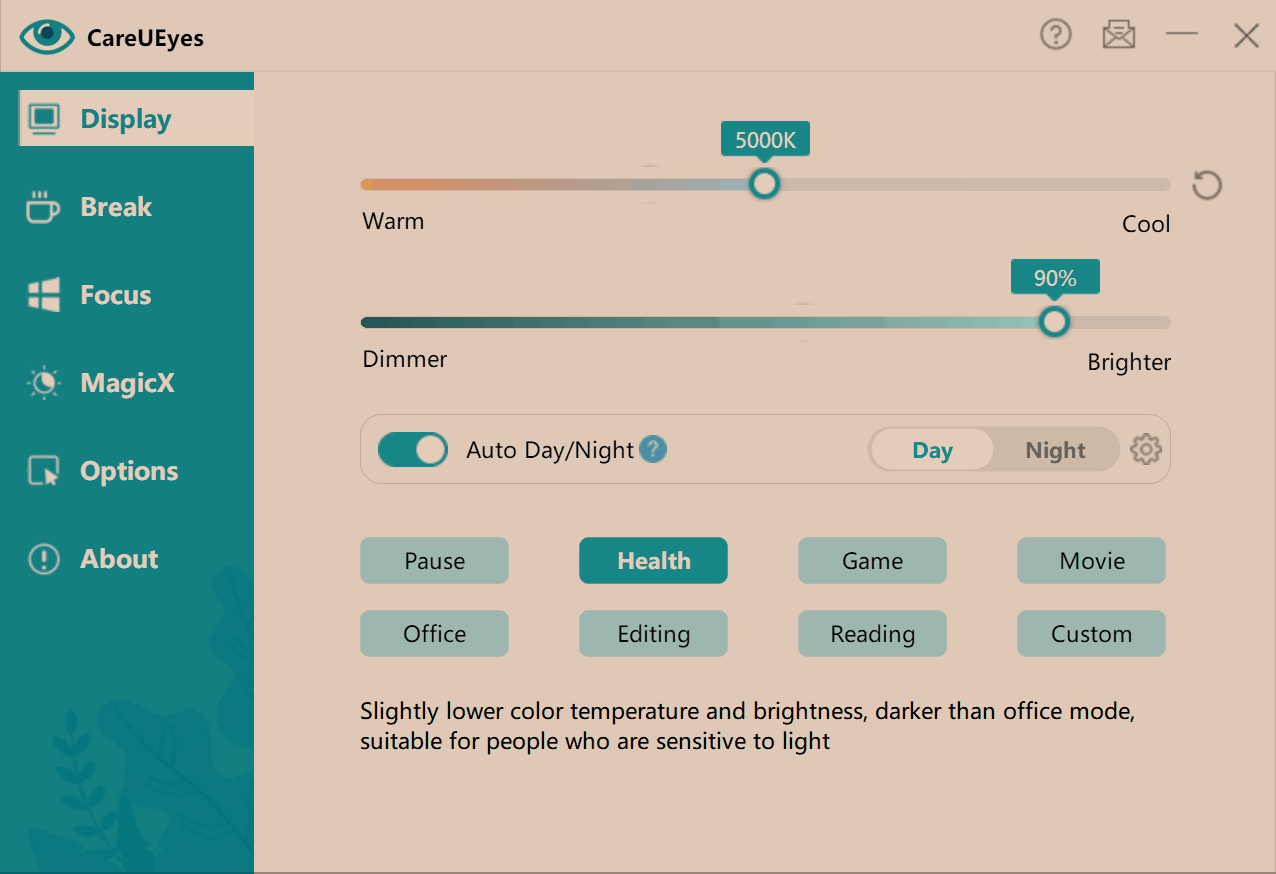Image resolution: width=1276 pixels, height=874 pixels.
Task: Click the Break coffee cup icon
Action: click(43, 207)
